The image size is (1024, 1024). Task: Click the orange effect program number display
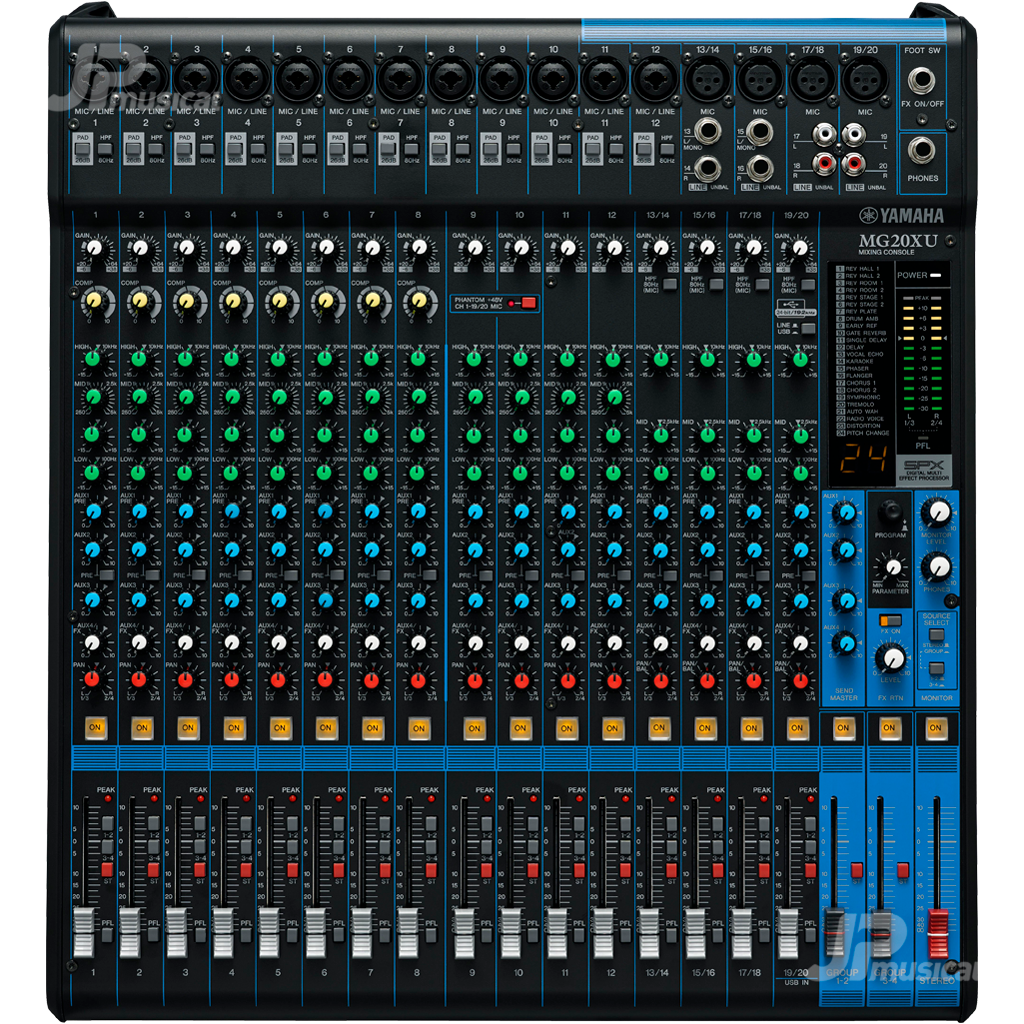coord(863,459)
